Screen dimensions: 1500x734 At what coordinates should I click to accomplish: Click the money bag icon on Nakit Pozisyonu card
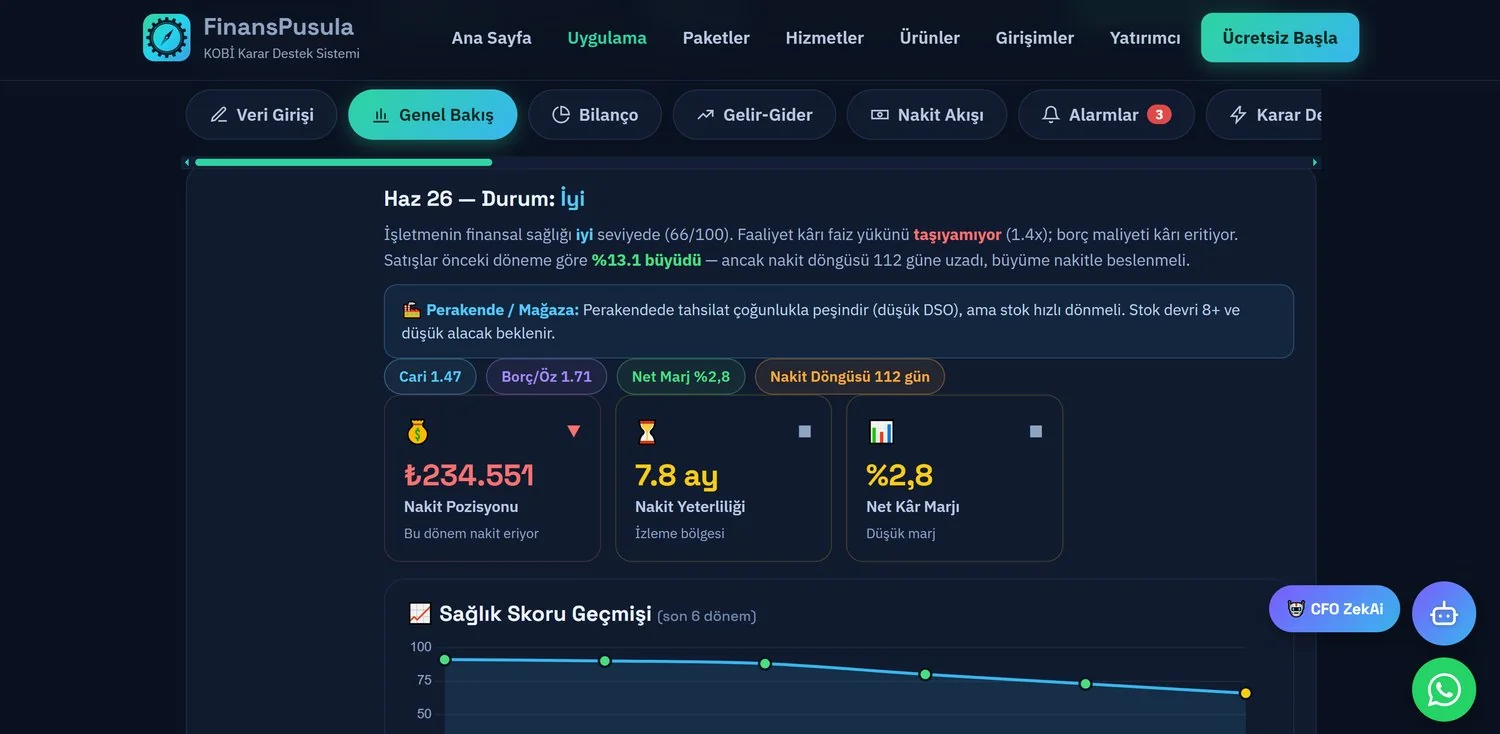(x=417, y=432)
